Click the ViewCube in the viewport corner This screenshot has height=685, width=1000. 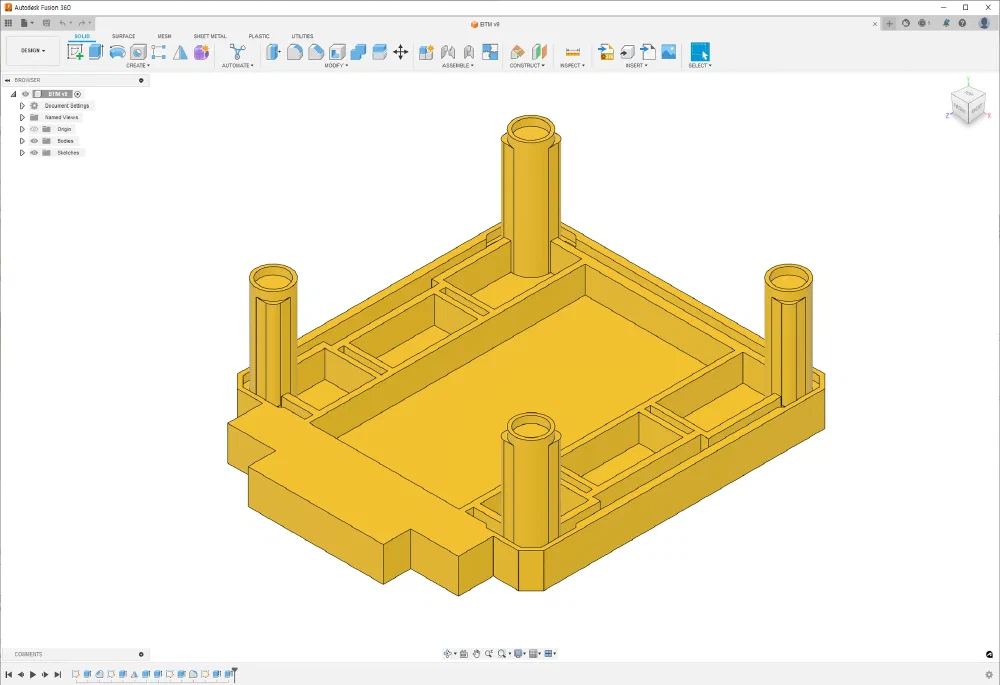pyautogui.click(x=967, y=105)
